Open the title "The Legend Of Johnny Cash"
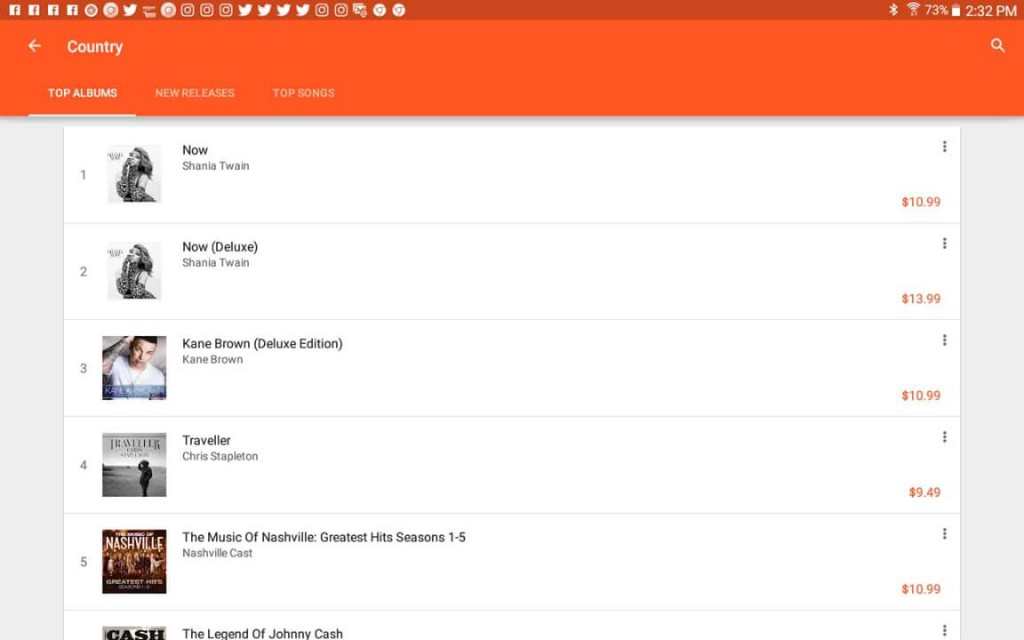 [x=263, y=633]
